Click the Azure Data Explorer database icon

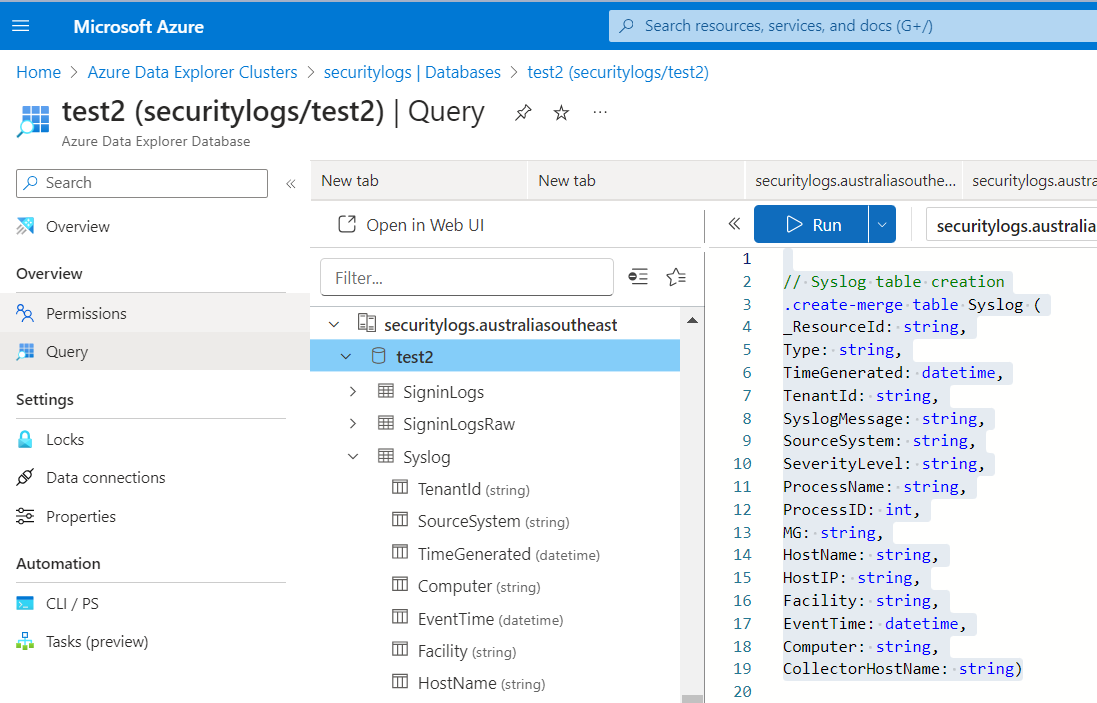pos(34,120)
